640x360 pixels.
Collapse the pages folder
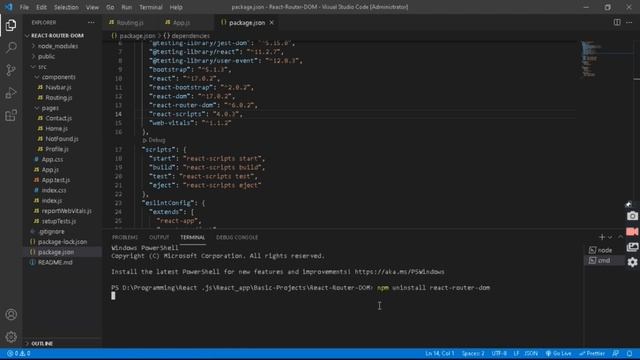click(x=50, y=108)
